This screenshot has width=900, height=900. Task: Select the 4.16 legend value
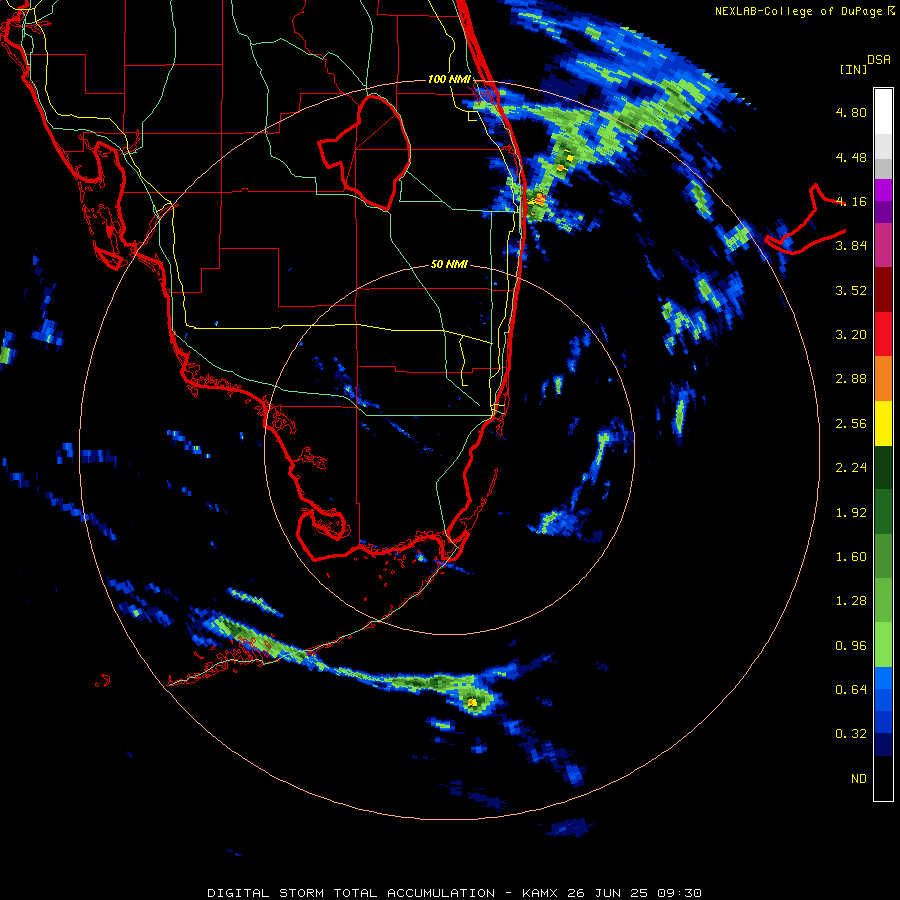point(851,201)
